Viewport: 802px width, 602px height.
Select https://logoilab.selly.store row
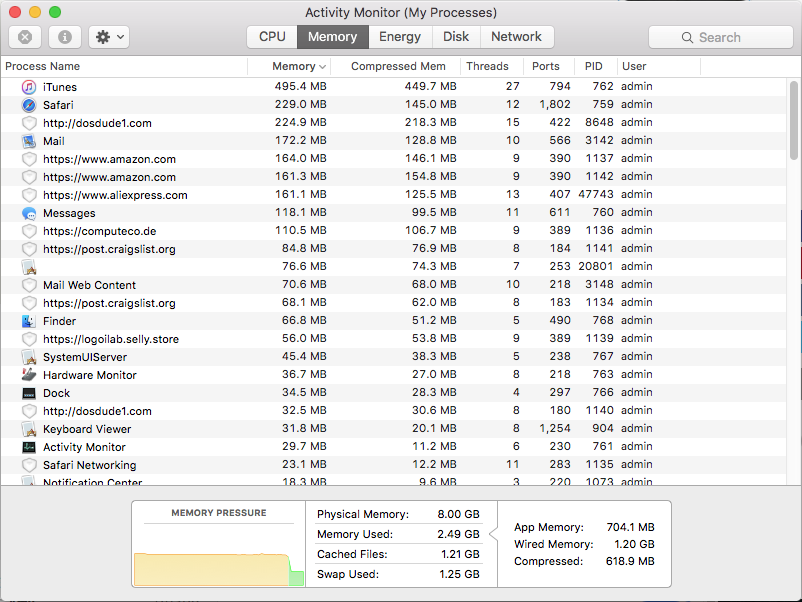[394, 339]
